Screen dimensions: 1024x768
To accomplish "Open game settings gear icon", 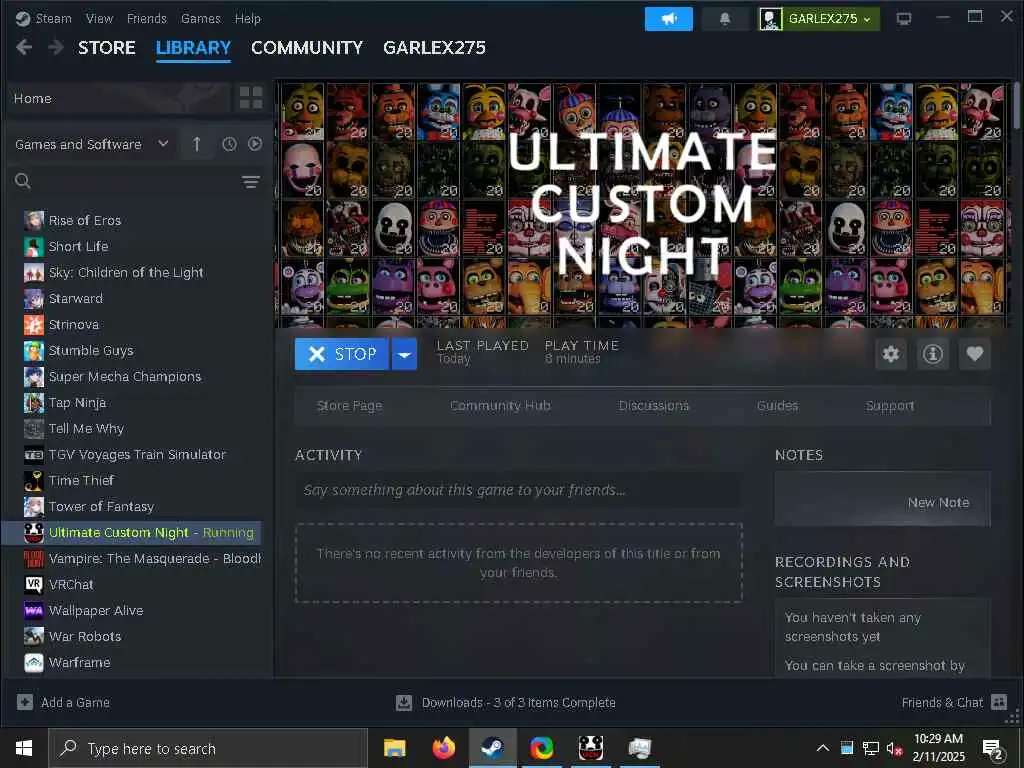I will (891, 354).
